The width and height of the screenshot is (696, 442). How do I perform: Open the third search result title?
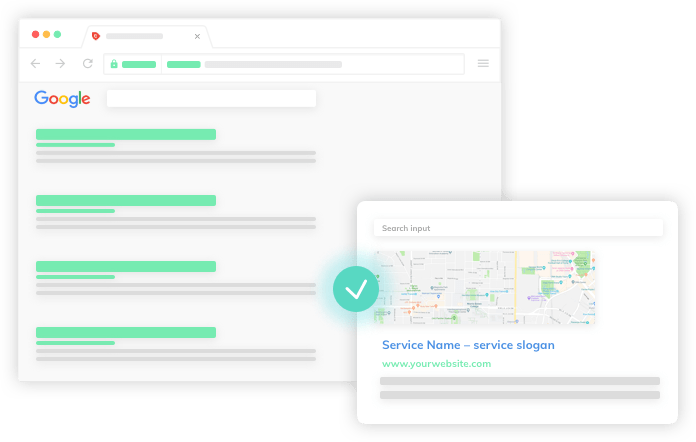(126, 266)
